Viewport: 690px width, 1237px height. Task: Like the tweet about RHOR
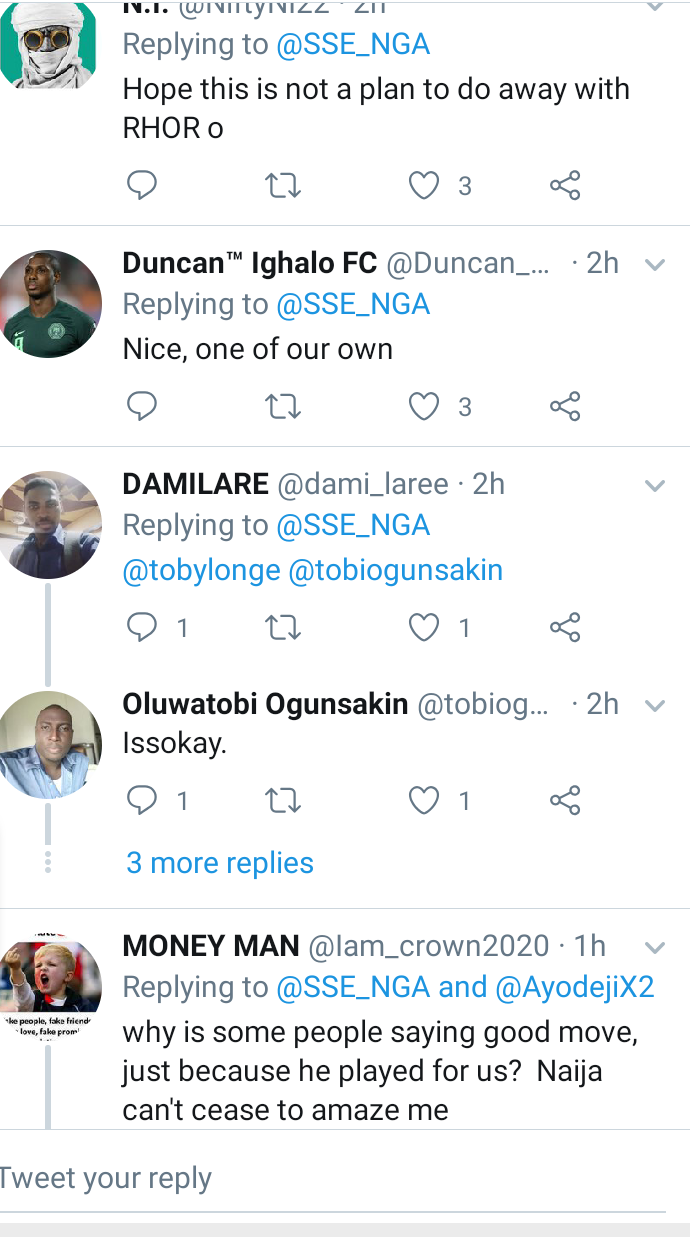[x=425, y=185]
